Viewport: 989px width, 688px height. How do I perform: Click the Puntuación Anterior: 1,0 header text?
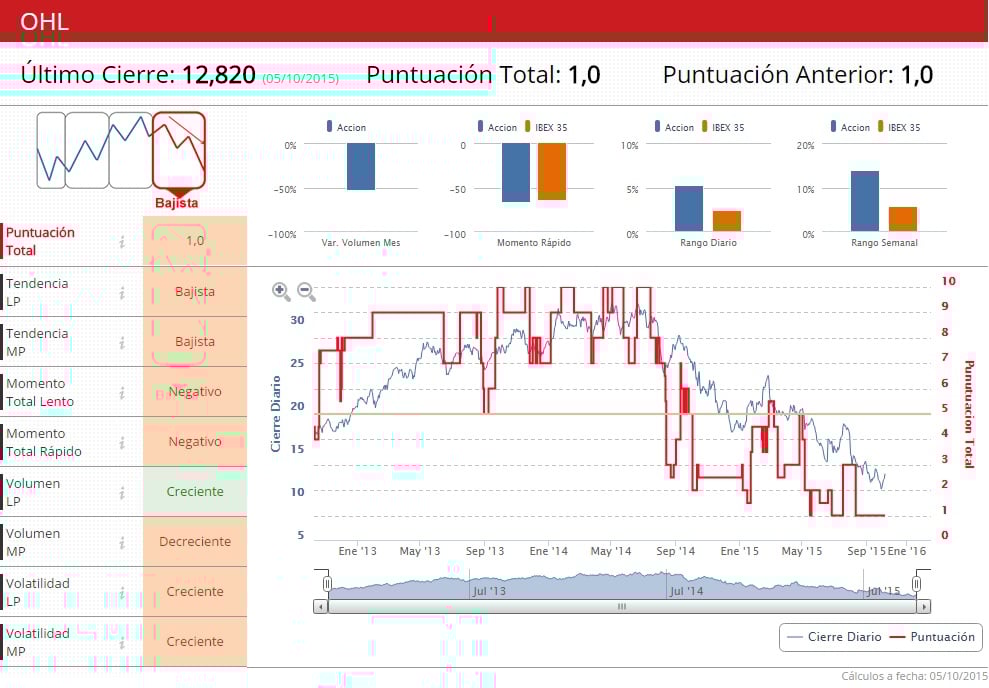click(x=798, y=74)
